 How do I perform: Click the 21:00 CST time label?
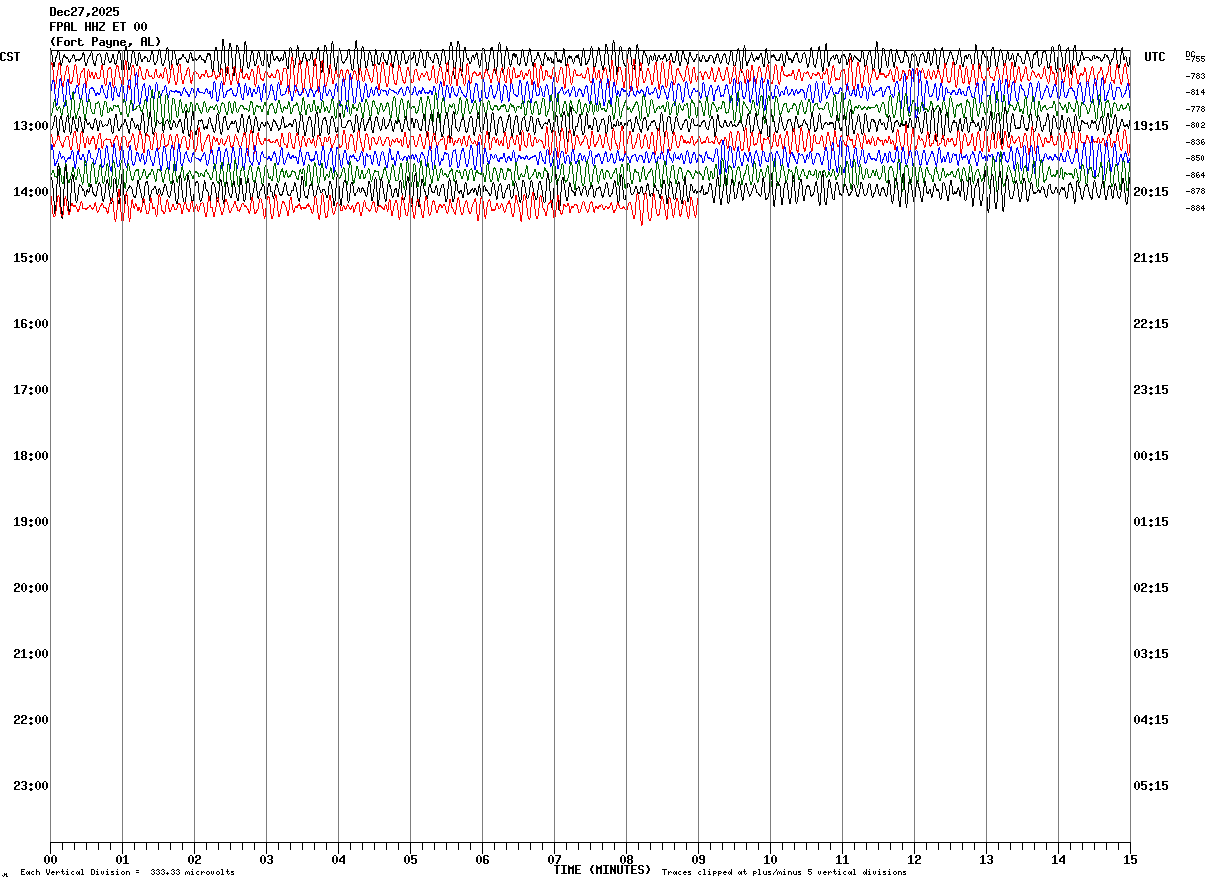tap(31, 654)
